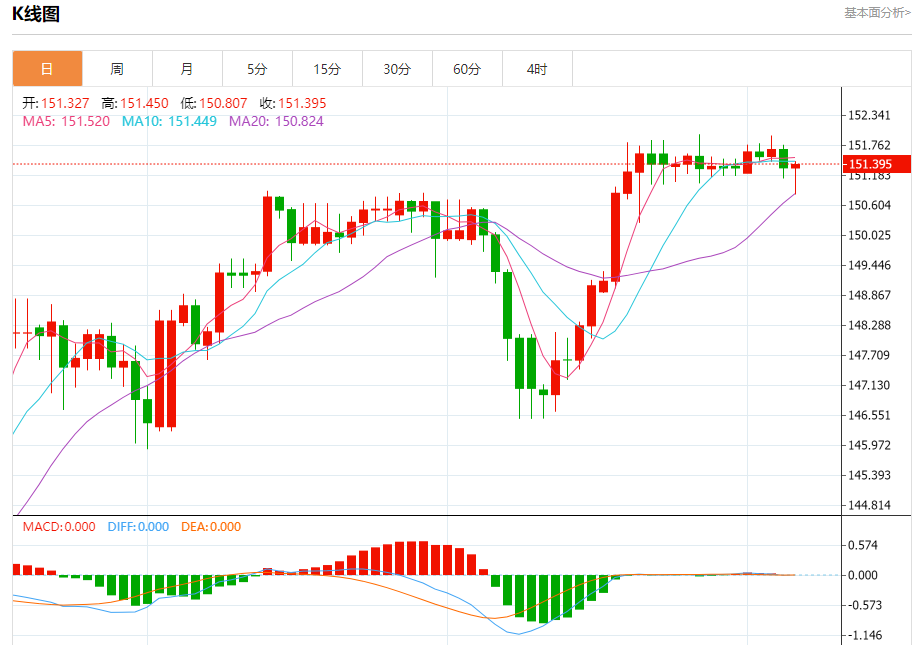
Task: Click the 150.025 price axis label
Action: pos(870,235)
